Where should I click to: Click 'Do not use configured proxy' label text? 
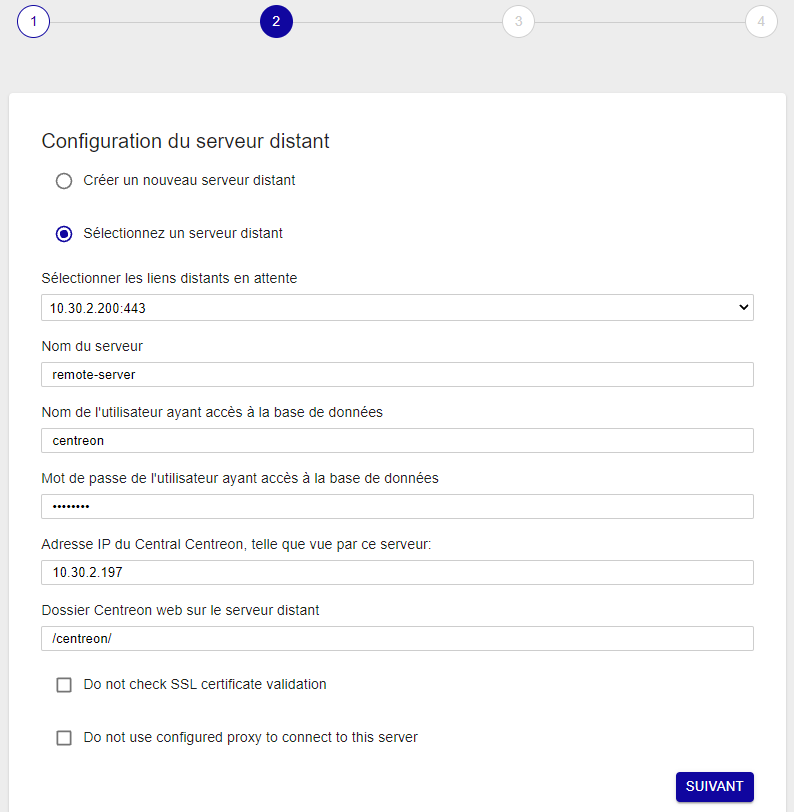(250, 738)
